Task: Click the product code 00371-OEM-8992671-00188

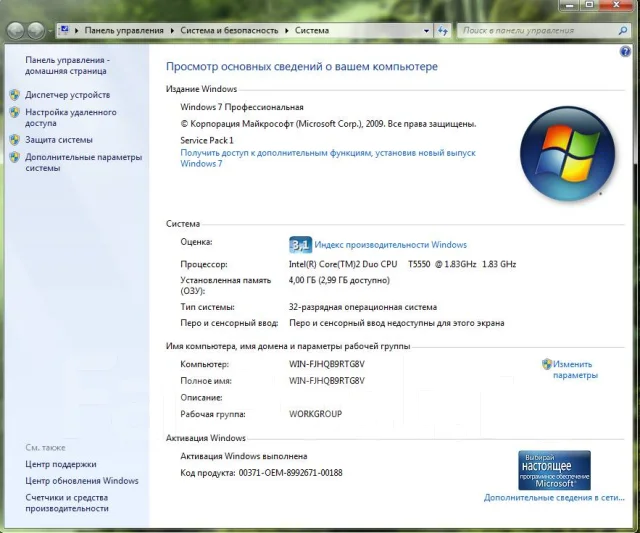Action: pyautogui.click(x=290, y=473)
